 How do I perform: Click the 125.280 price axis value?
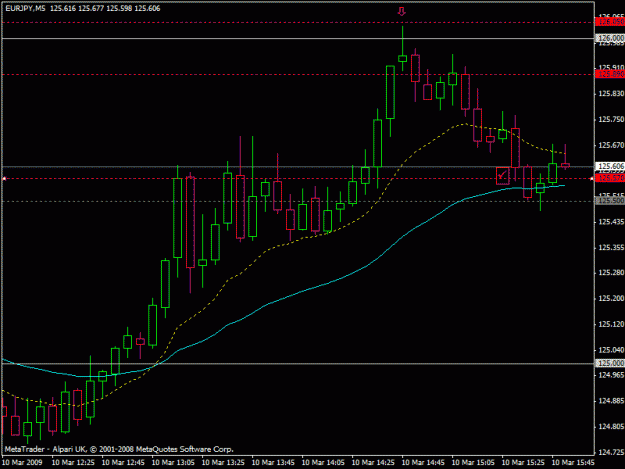[x=611, y=273]
